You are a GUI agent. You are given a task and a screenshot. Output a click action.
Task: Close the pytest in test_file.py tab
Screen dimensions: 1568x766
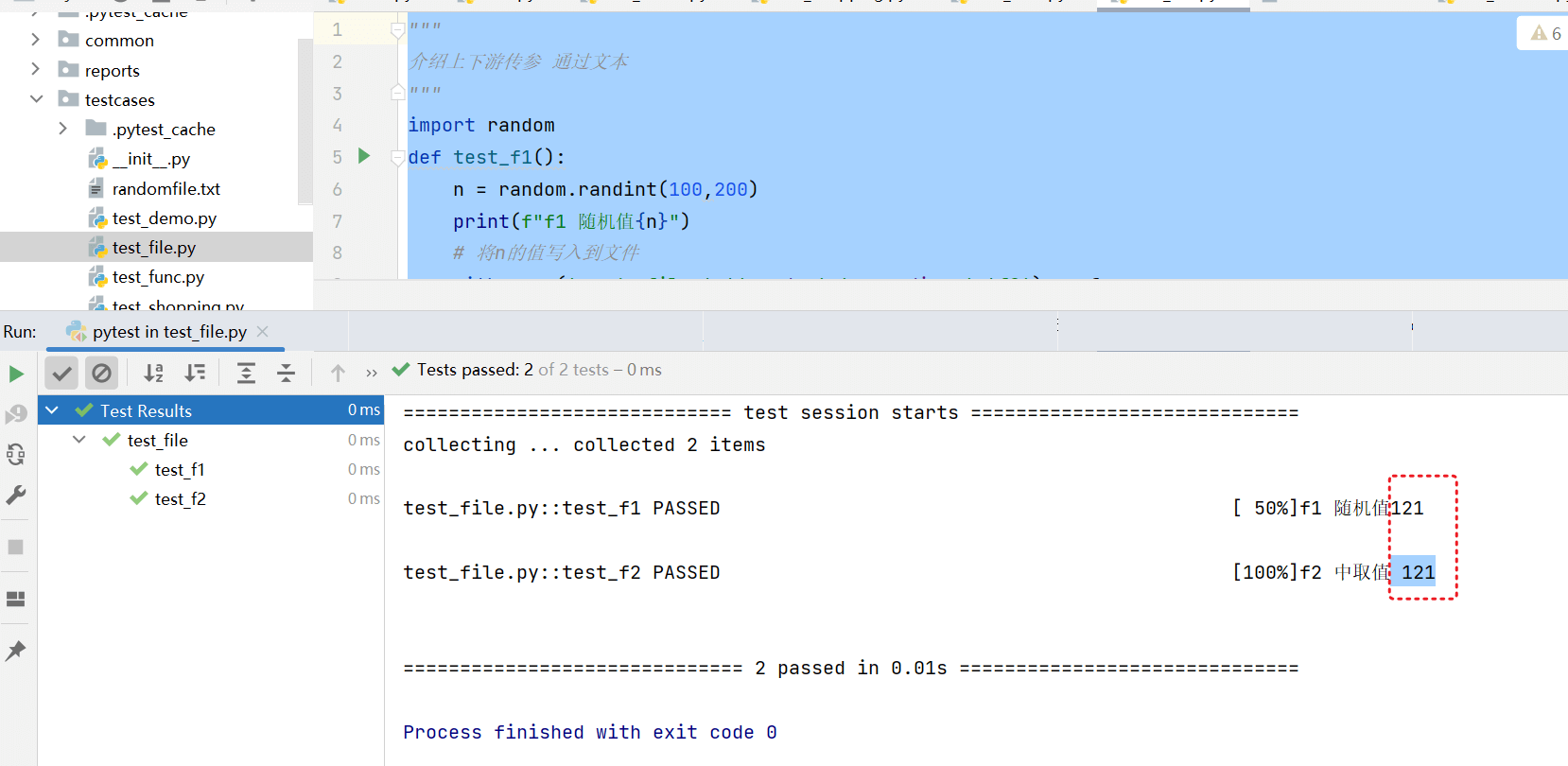(263, 332)
